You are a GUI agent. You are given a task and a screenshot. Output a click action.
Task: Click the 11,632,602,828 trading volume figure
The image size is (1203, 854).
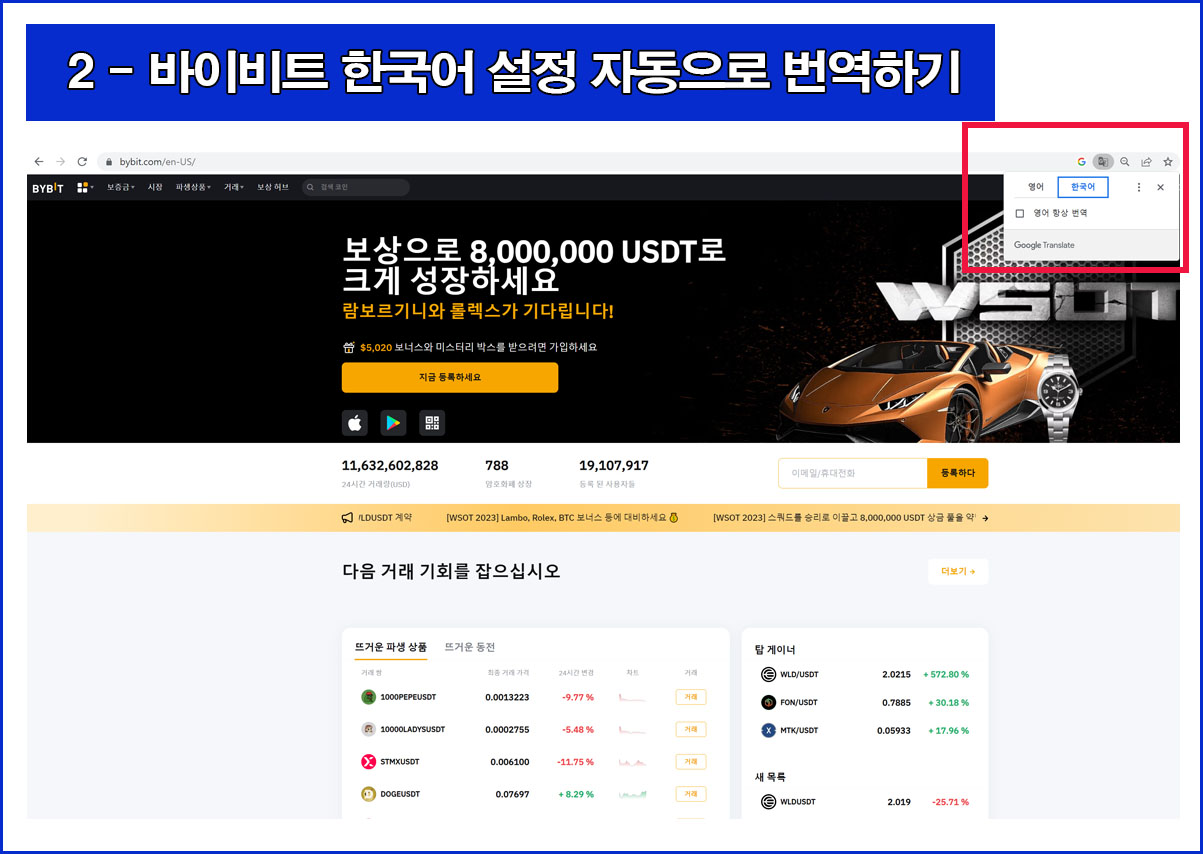[x=390, y=465]
